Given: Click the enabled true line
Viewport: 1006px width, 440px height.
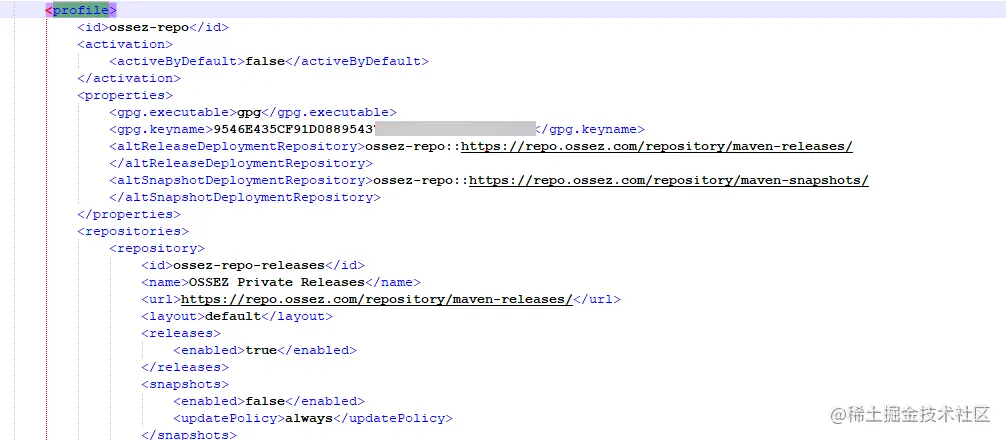Looking at the screenshot, I should (x=265, y=350).
